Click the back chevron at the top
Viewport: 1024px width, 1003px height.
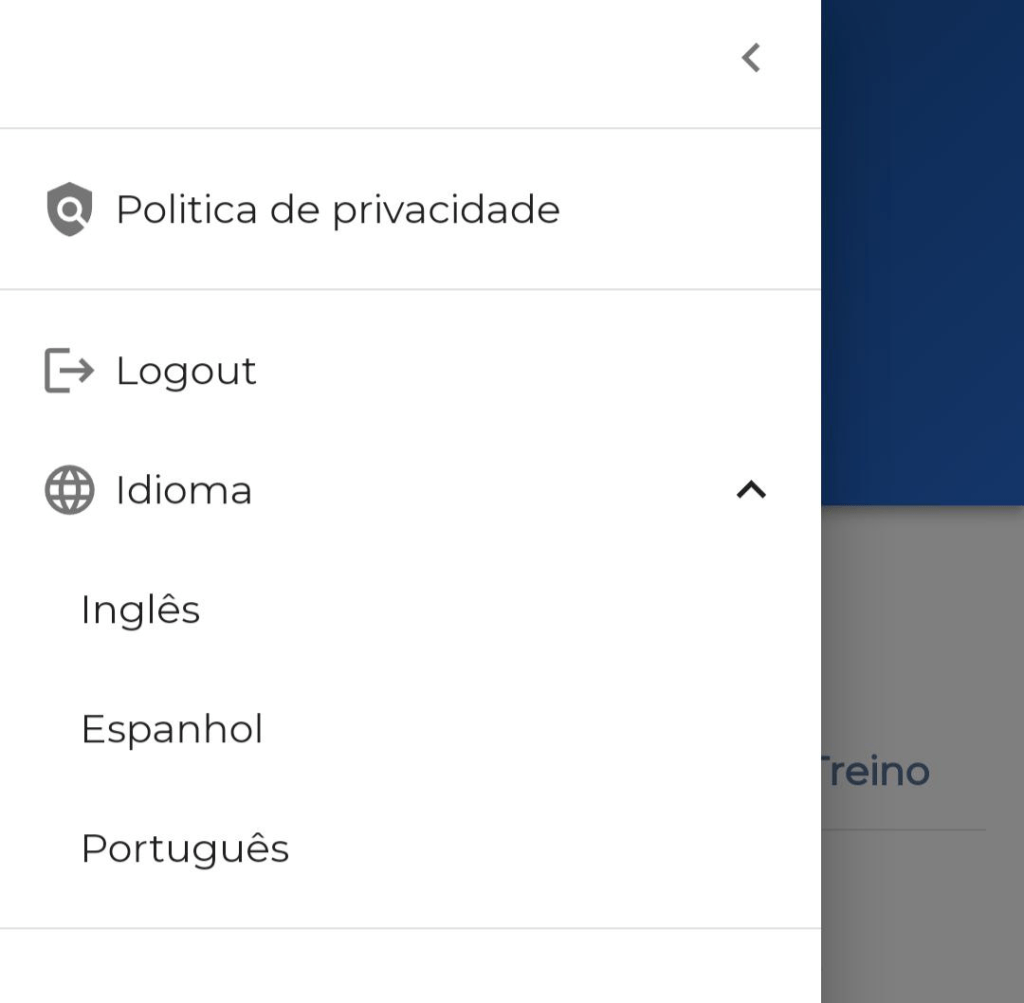pos(750,58)
